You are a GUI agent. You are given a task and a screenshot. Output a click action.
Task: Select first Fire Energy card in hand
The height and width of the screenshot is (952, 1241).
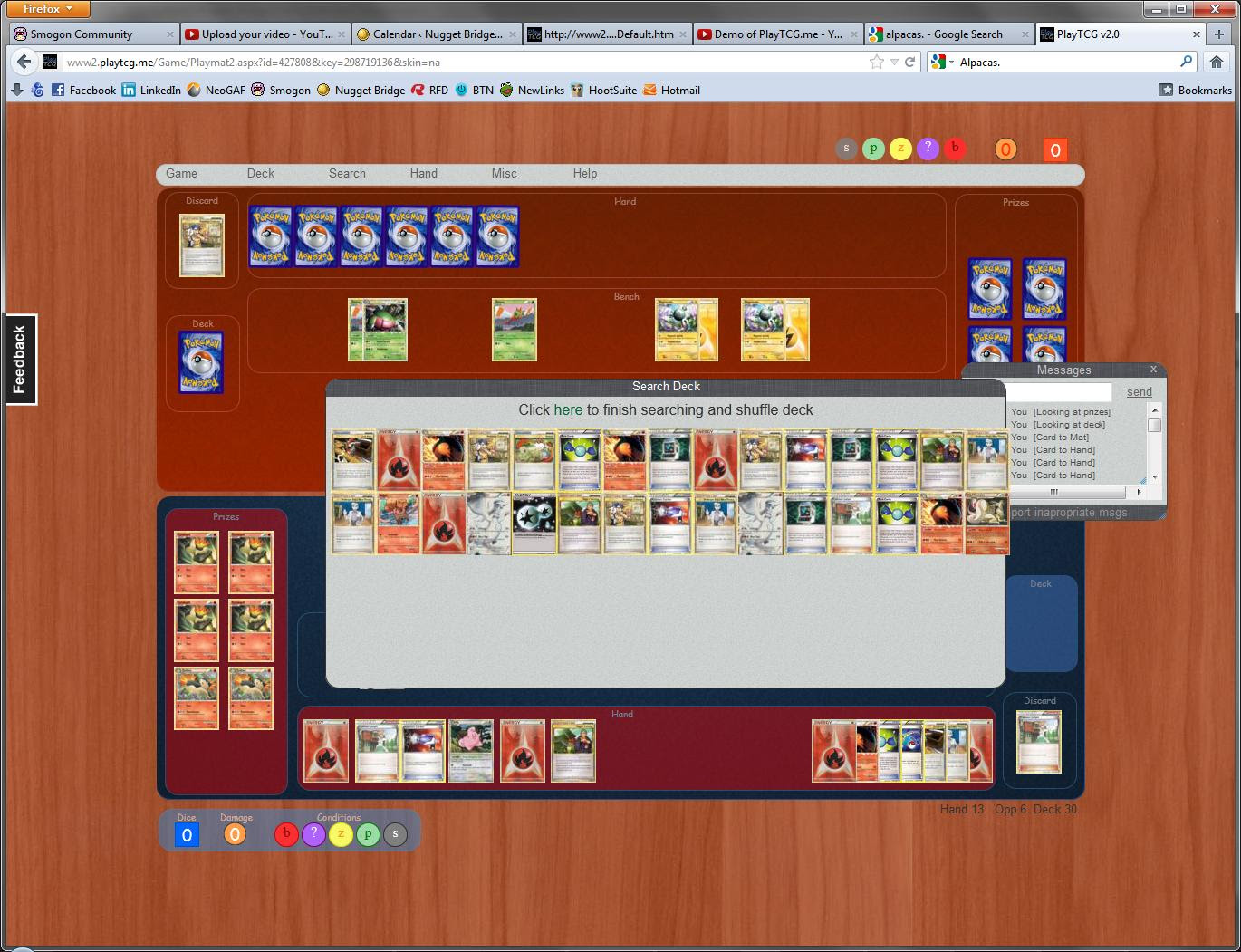326,751
